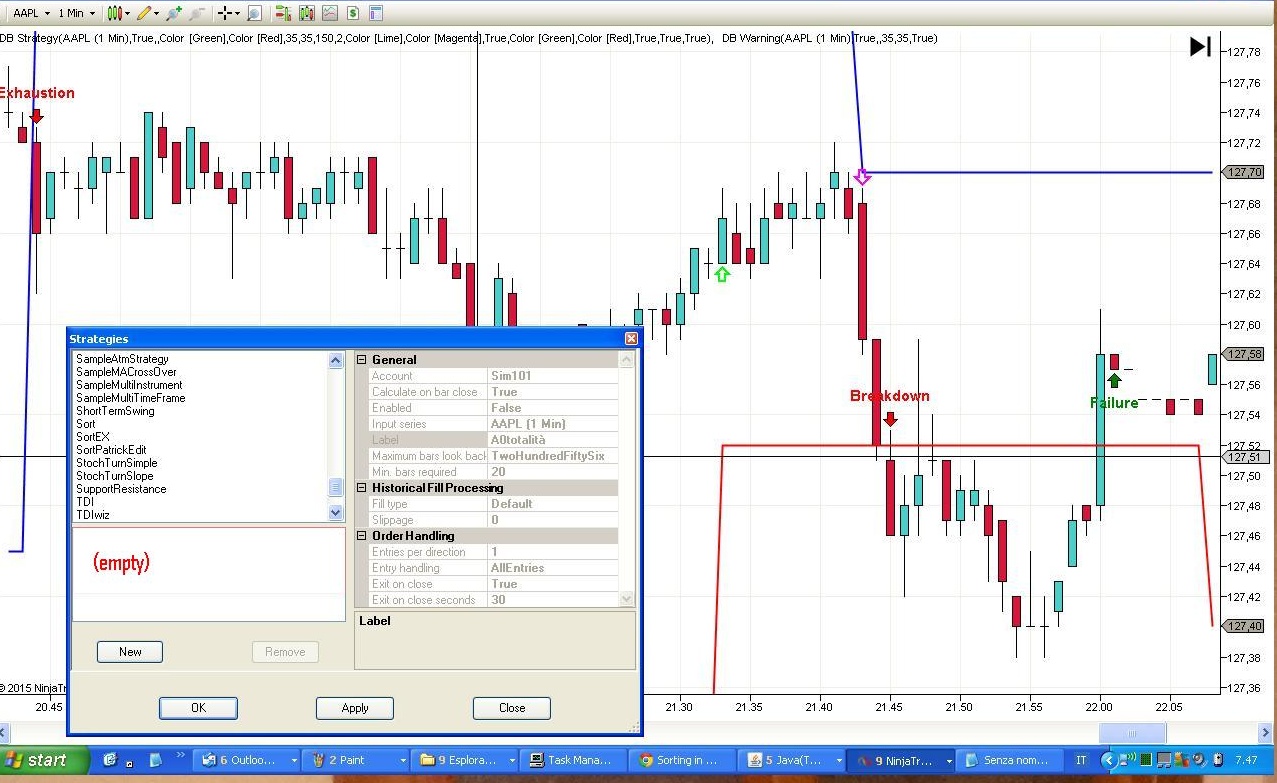
Task: Collapse the Historical Fill Processing section
Action: pyautogui.click(x=362, y=488)
